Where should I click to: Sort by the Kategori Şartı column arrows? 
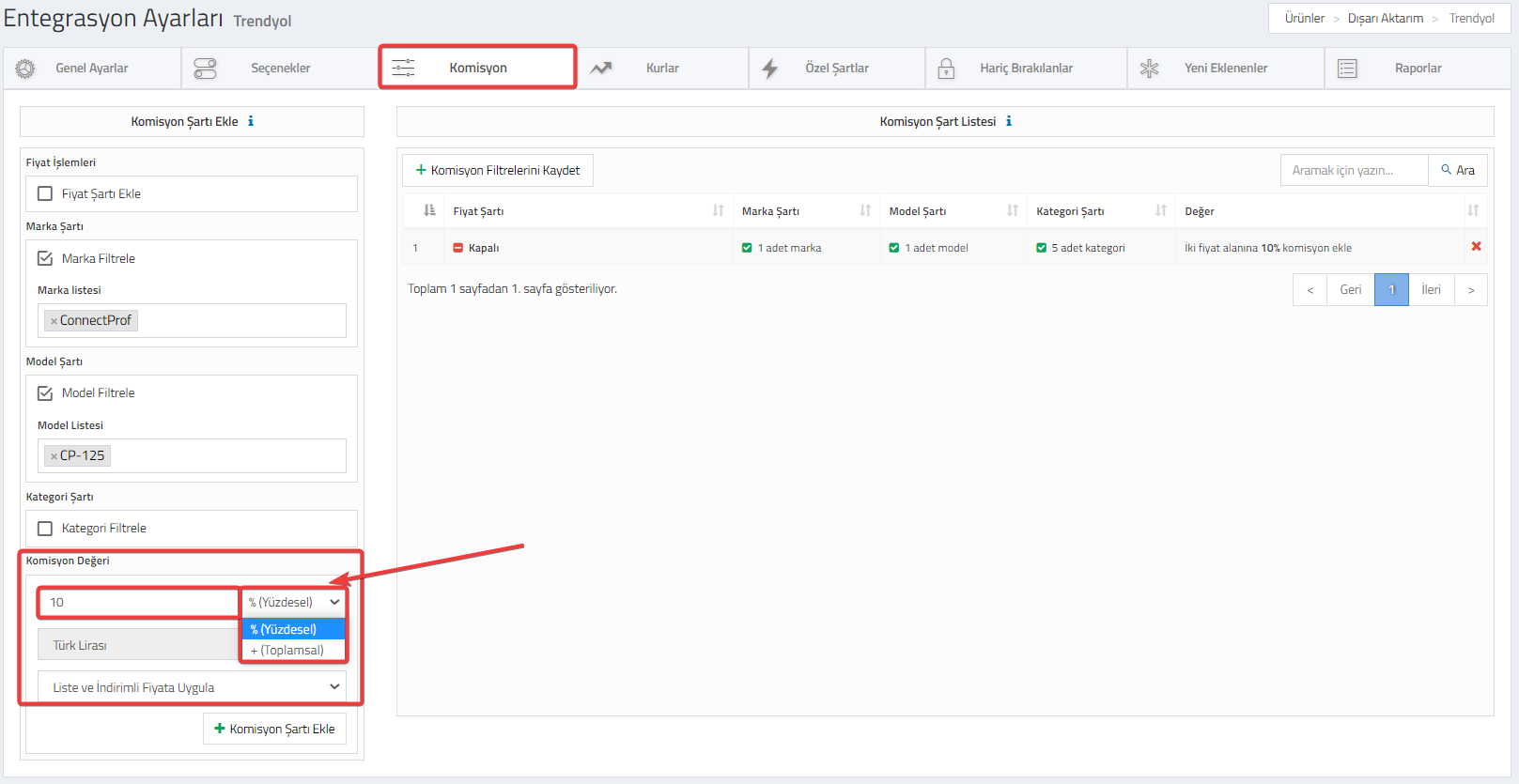(1161, 210)
